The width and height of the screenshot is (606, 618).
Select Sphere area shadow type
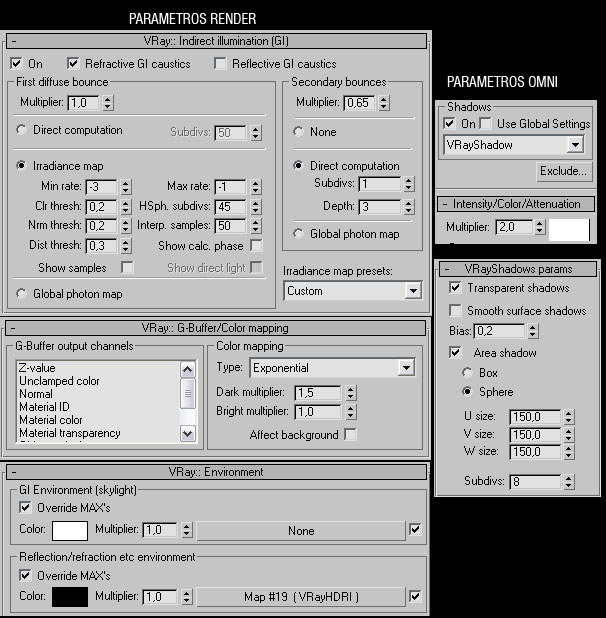click(x=467, y=391)
